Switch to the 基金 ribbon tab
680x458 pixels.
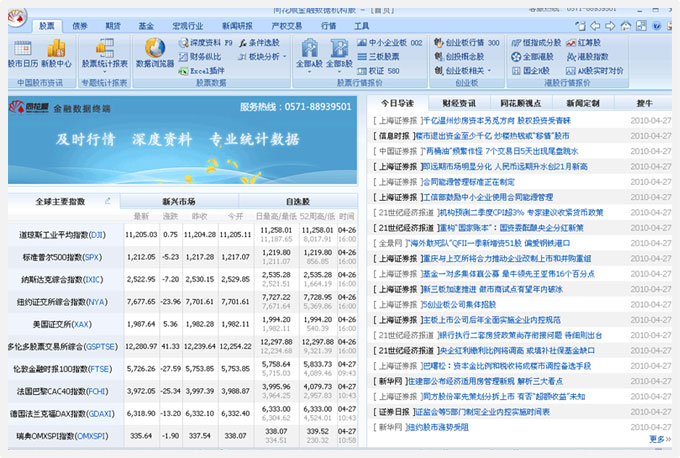pos(146,26)
